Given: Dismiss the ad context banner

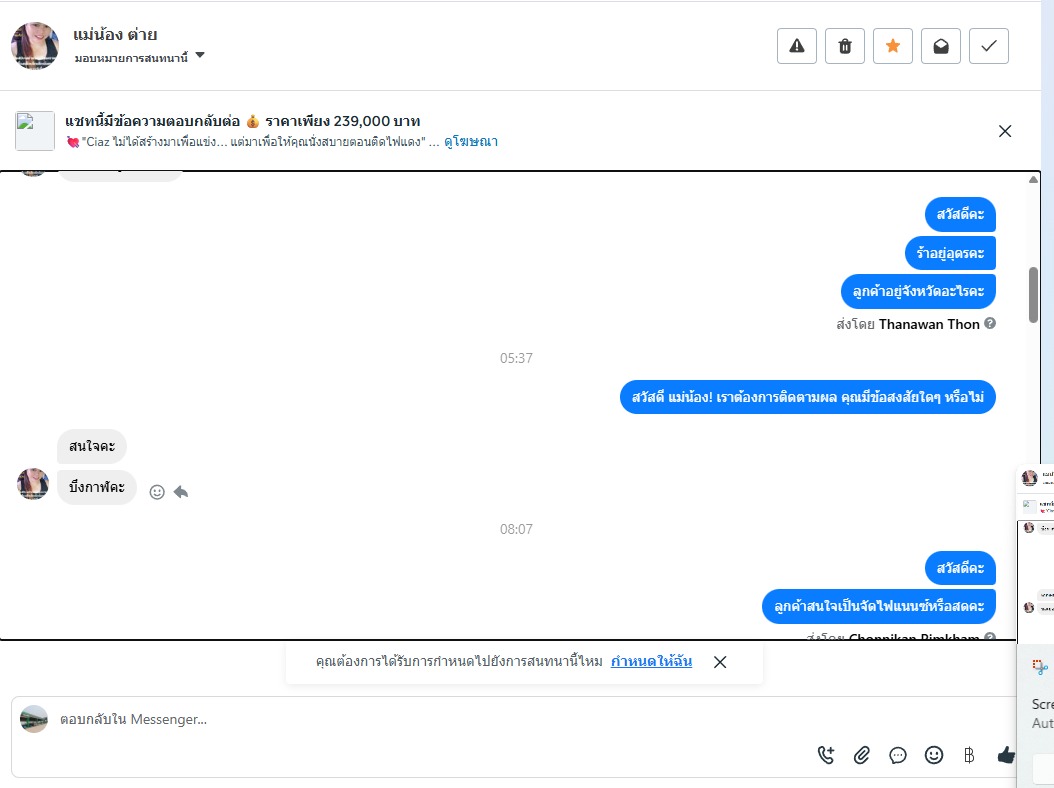Looking at the screenshot, I should coord(1005,131).
